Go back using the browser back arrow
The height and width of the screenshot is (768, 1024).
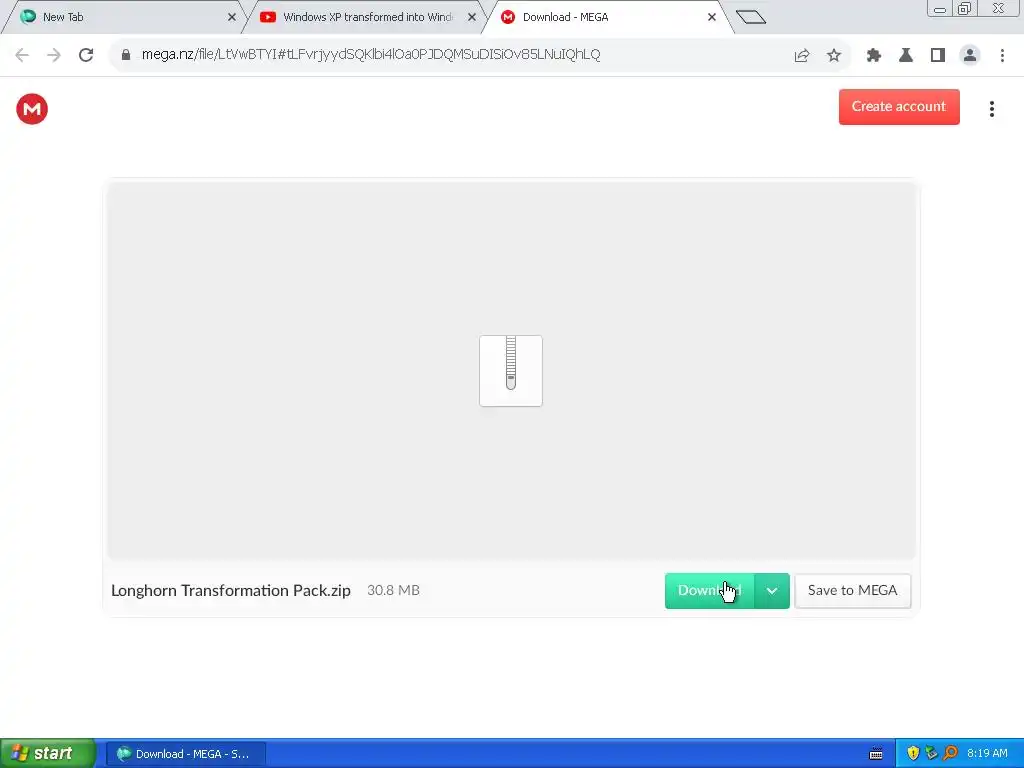pos(22,55)
